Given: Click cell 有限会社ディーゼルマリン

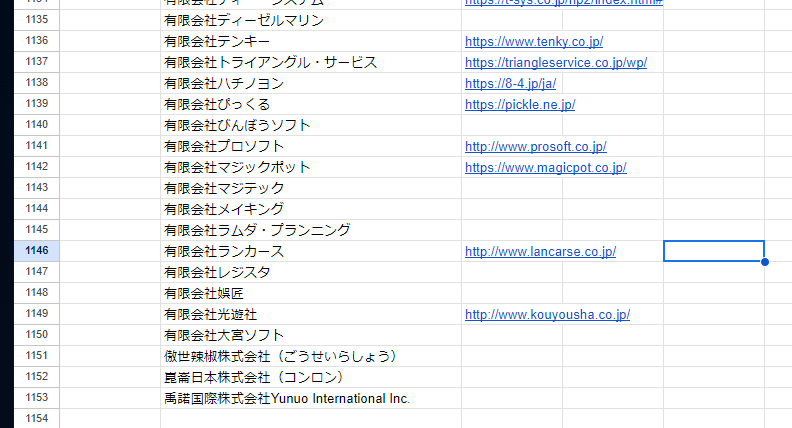Looking at the screenshot, I should 311,20.
